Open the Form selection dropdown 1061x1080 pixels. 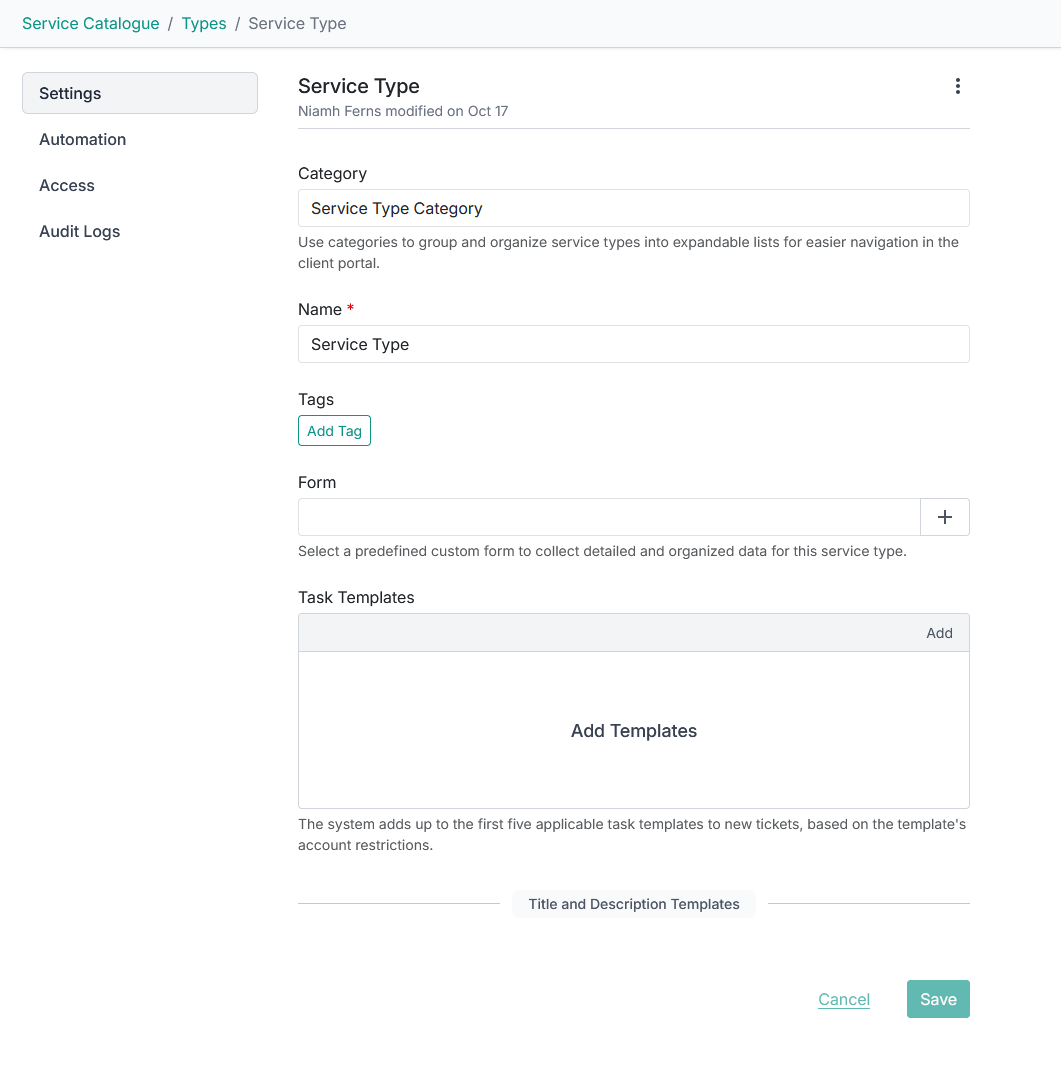(x=608, y=517)
